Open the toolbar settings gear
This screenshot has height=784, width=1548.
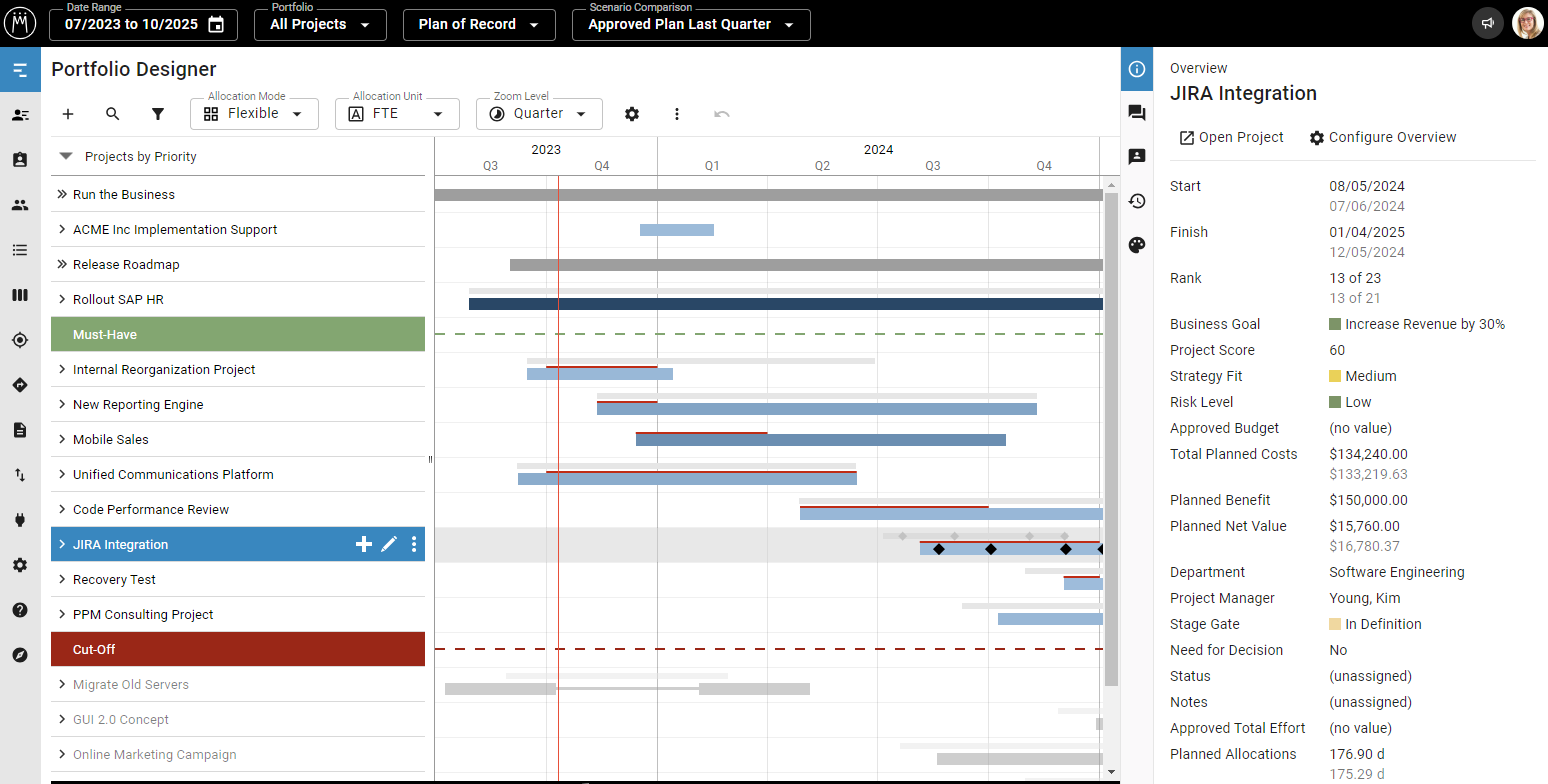632,114
